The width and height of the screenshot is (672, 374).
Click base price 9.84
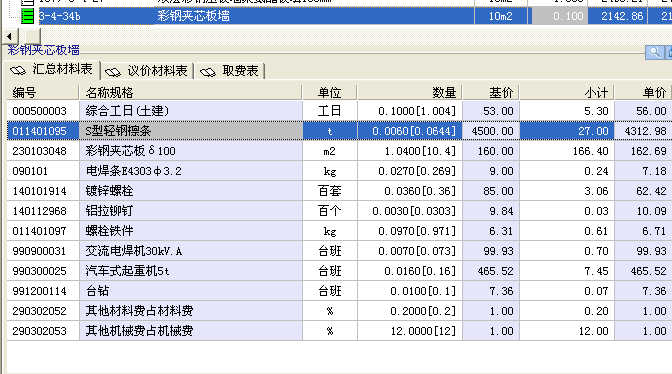point(491,211)
